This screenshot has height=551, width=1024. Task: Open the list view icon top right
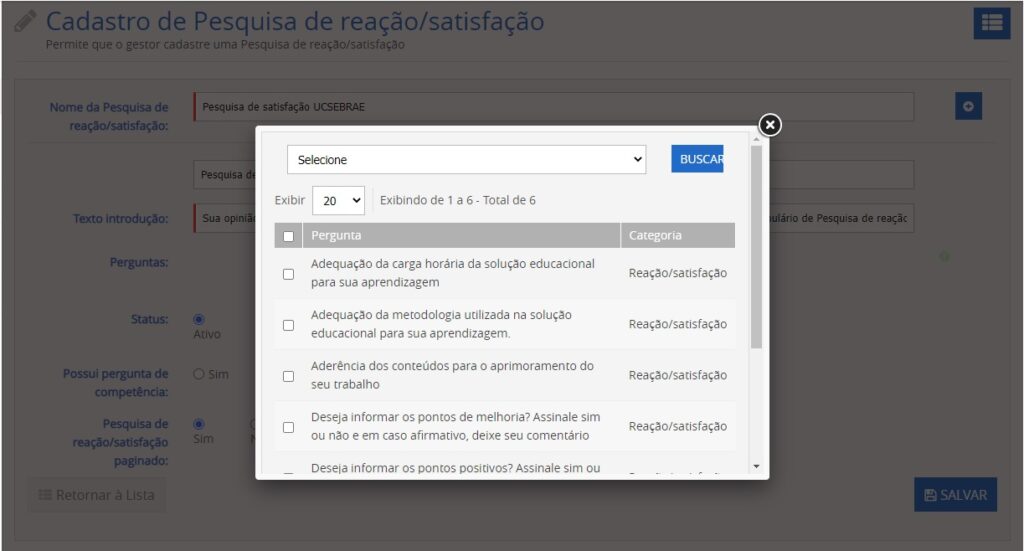[x=991, y=24]
